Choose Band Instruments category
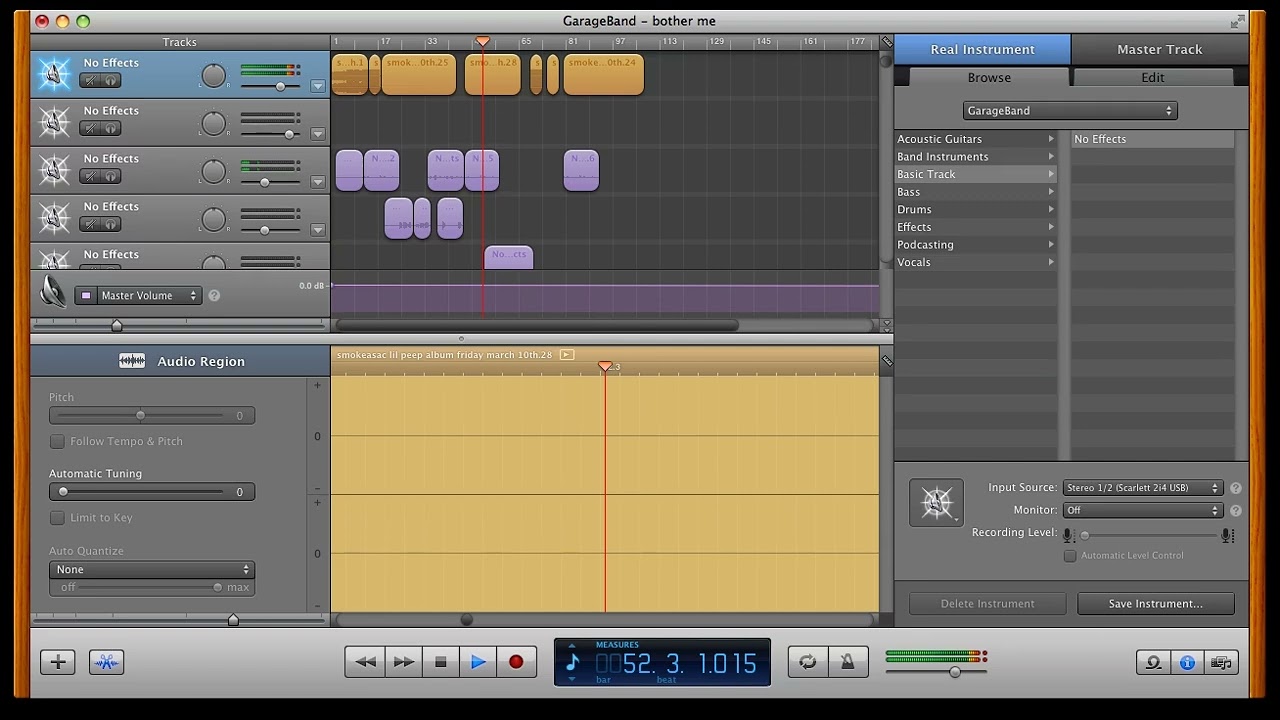Viewport: 1280px width, 720px height. tap(976, 157)
